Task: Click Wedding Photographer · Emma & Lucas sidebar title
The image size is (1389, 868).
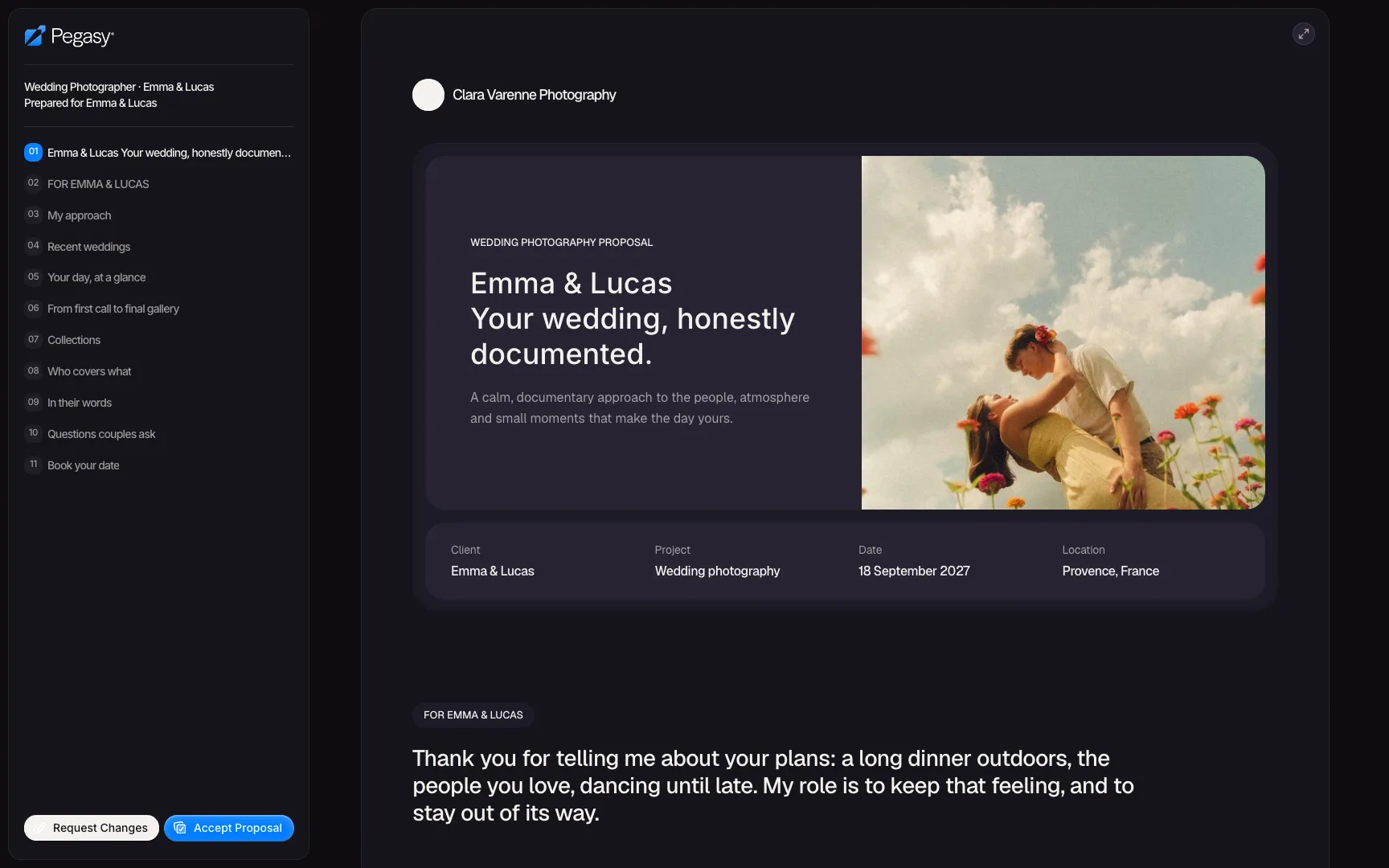Action: 119,87
